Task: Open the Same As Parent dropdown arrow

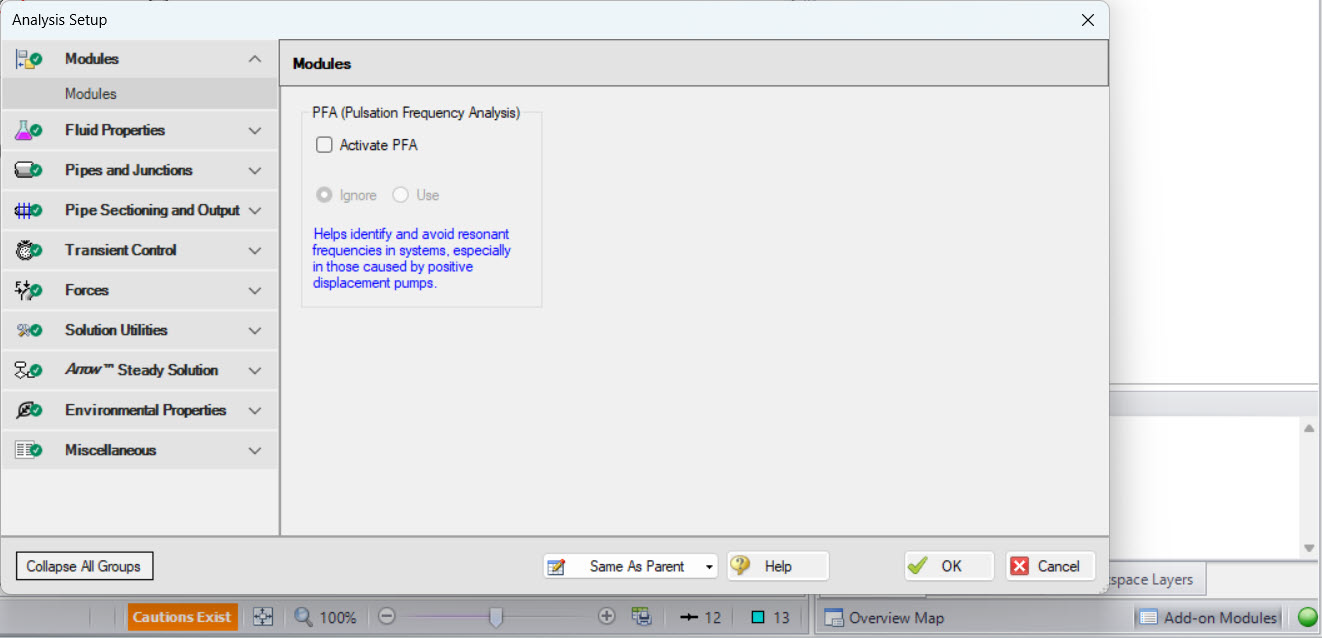Action: [709, 567]
